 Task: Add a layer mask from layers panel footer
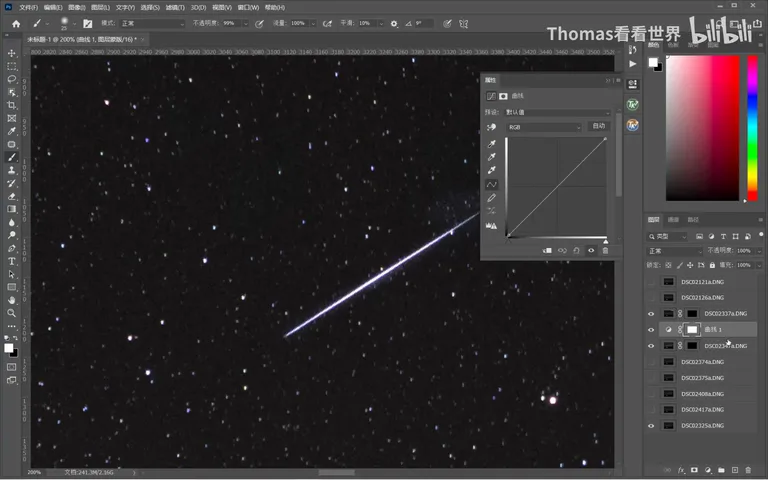694,470
